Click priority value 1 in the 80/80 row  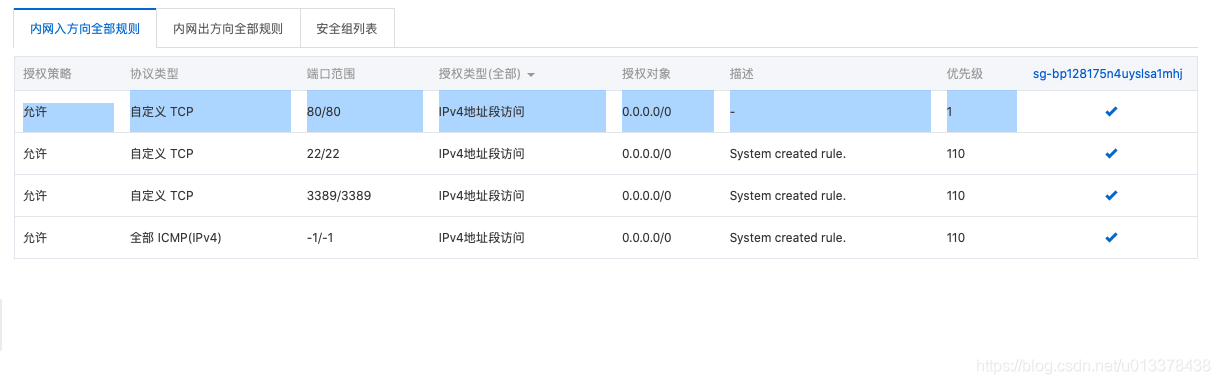coord(949,112)
